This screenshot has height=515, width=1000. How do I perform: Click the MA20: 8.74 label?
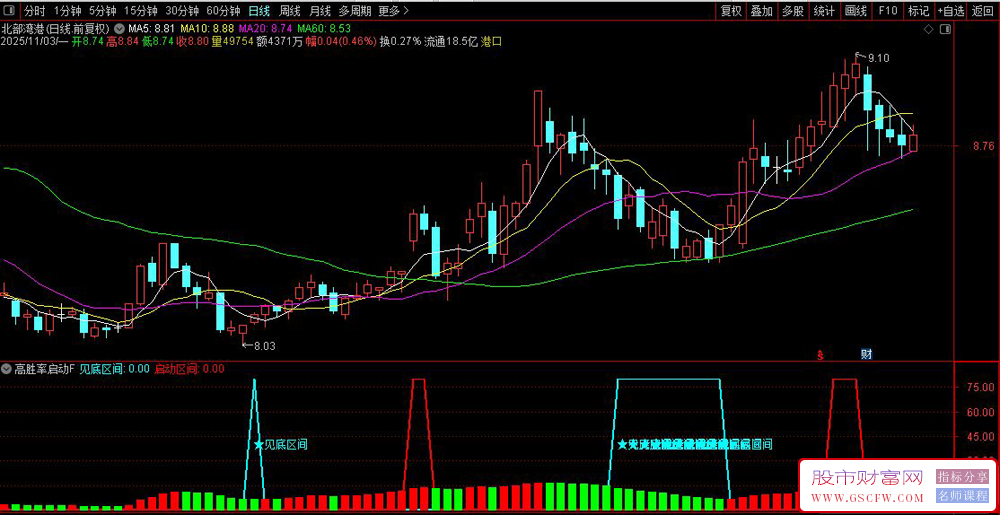click(x=265, y=29)
